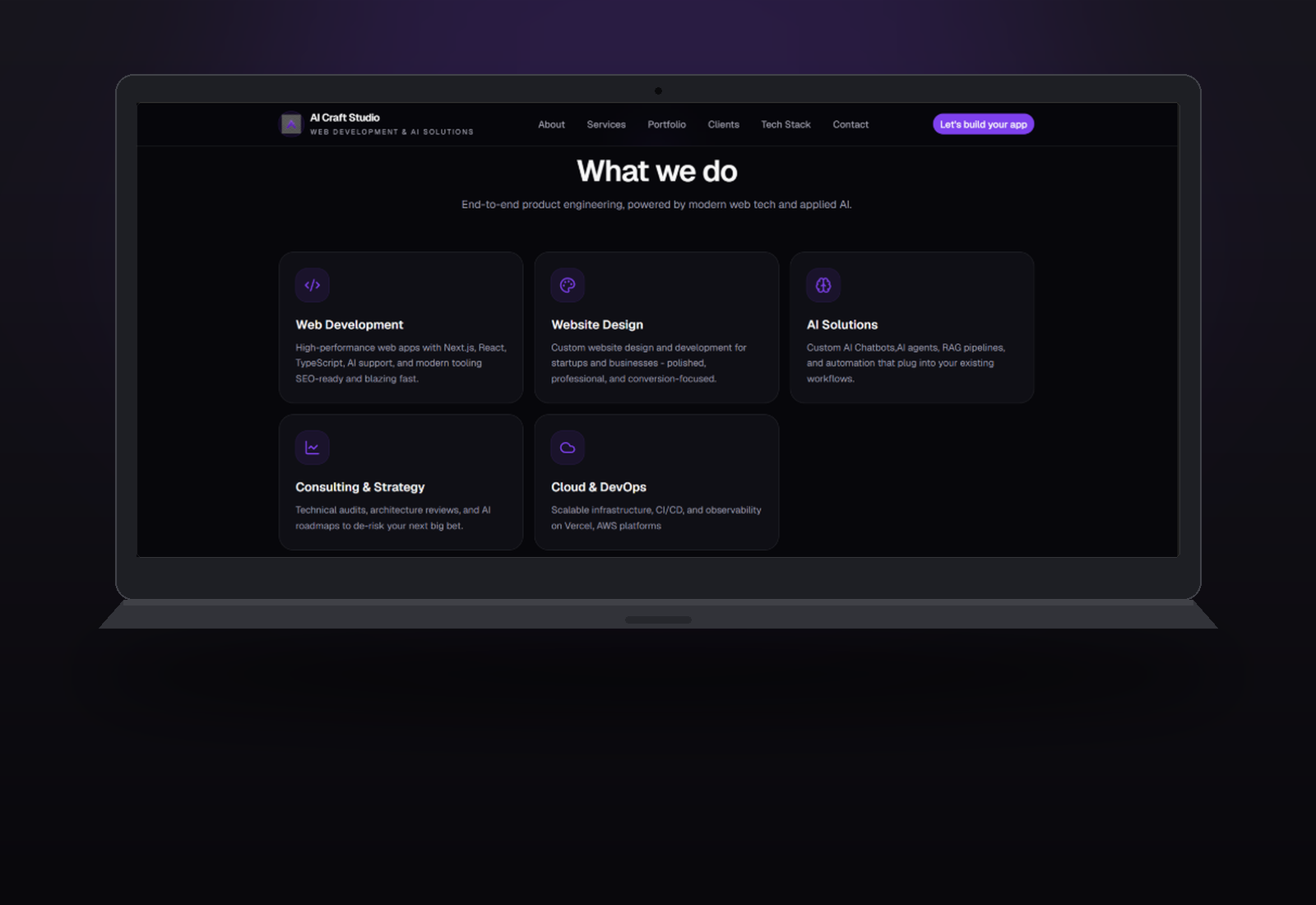Go to the Services section
The image size is (1316, 905).
point(606,125)
